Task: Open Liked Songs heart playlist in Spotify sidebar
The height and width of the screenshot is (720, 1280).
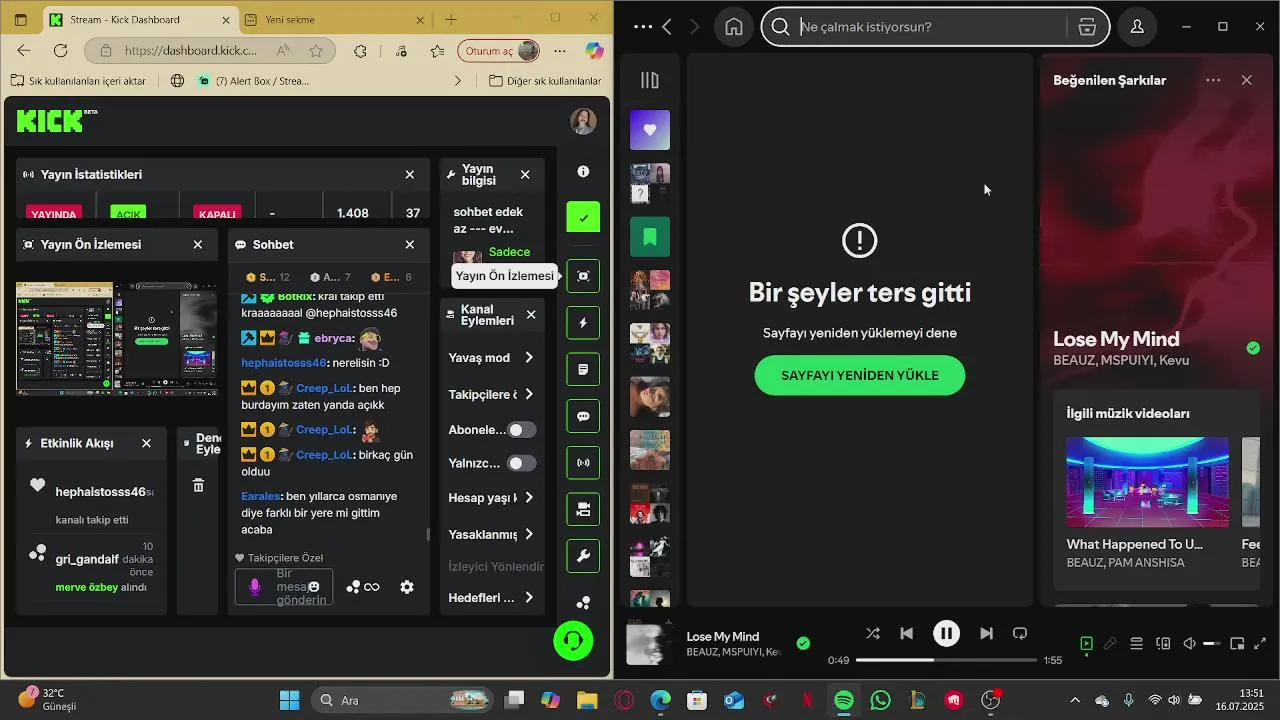Action: click(650, 130)
